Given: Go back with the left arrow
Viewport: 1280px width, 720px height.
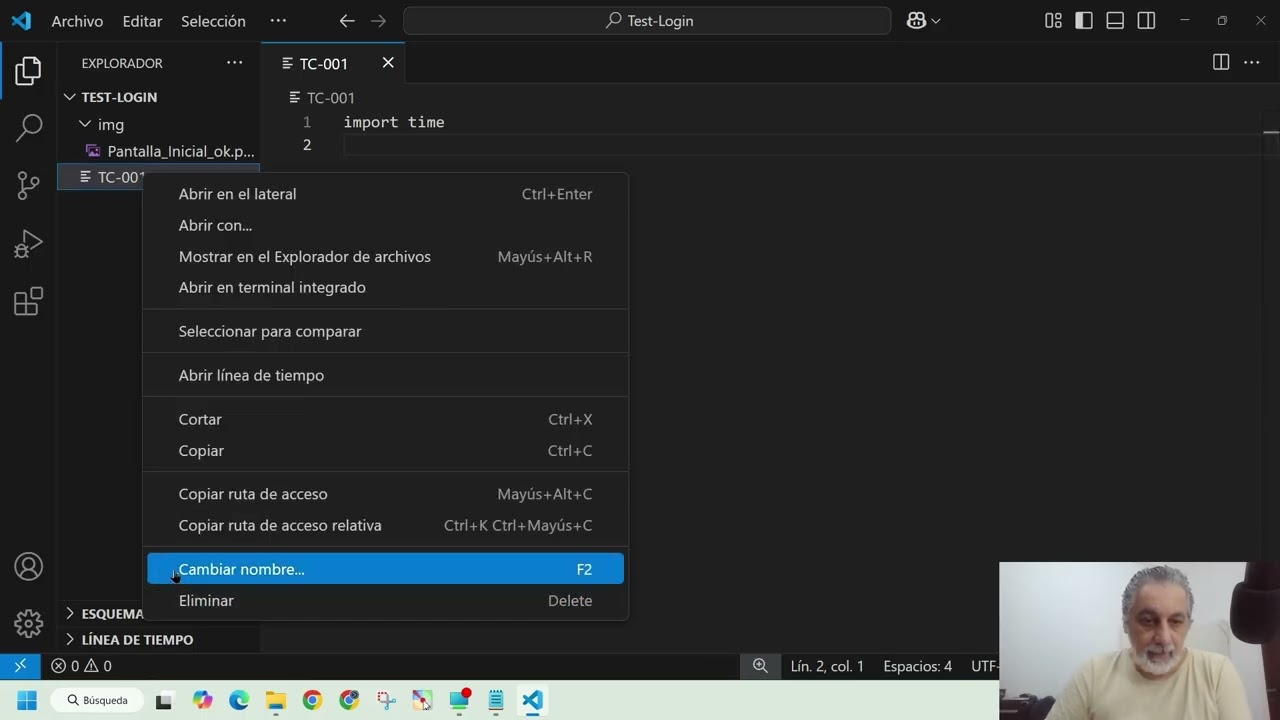Looking at the screenshot, I should [x=347, y=20].
